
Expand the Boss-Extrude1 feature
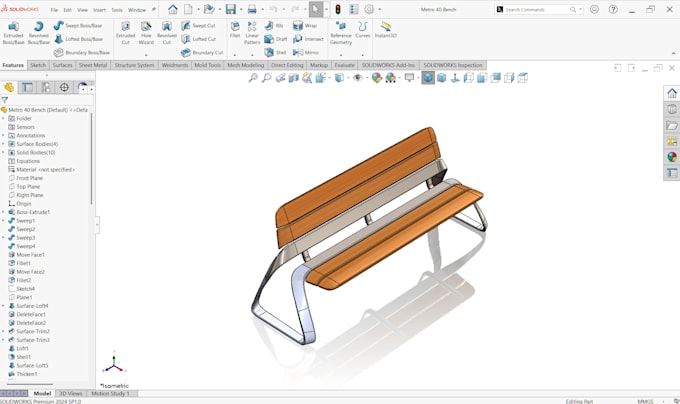3,212
